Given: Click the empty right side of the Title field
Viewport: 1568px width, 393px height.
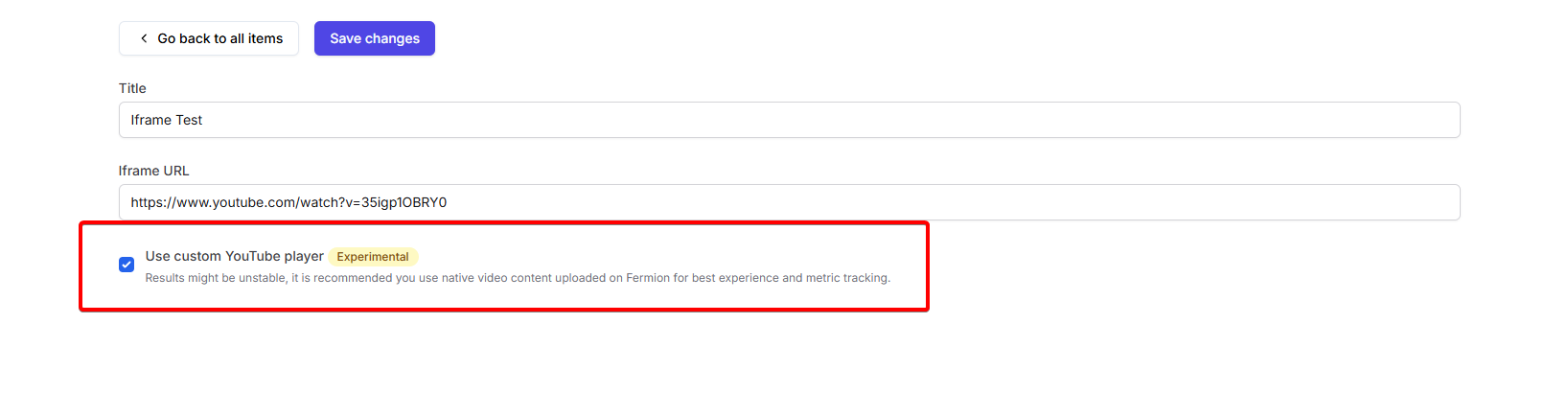Looking at the screenshot, I should [x=1246, y=120].
